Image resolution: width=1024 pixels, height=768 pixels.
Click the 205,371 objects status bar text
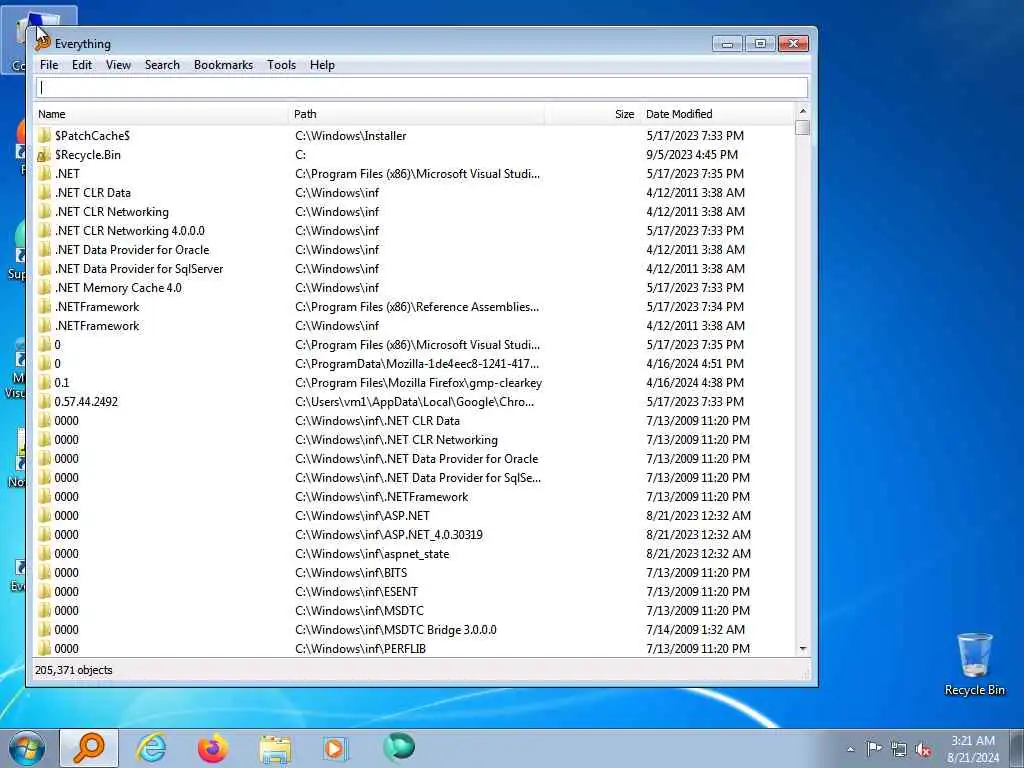click(x=74, y=670)
